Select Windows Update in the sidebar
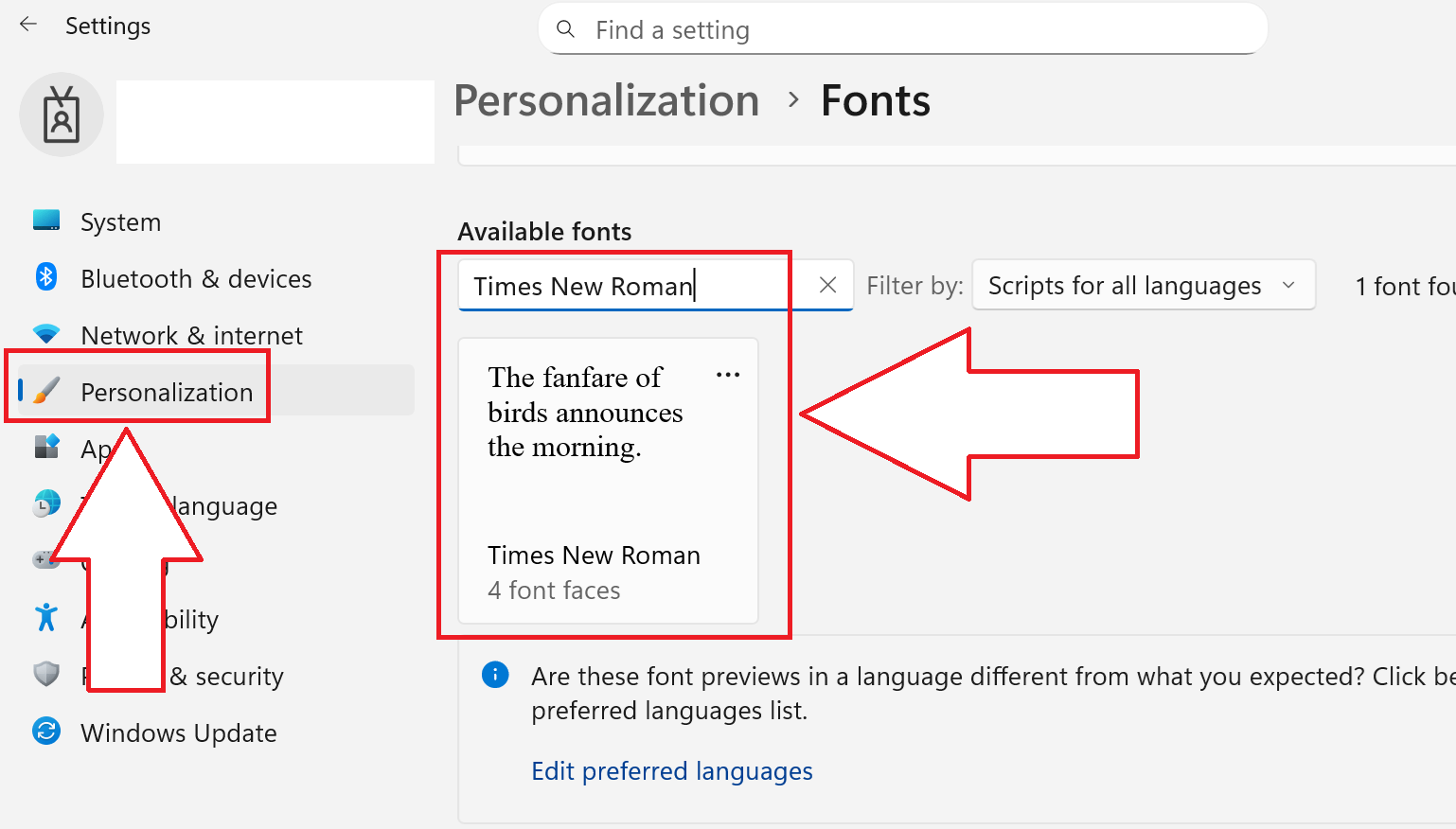This screenshot has height=829, width=1456. [x=178, y=733]
